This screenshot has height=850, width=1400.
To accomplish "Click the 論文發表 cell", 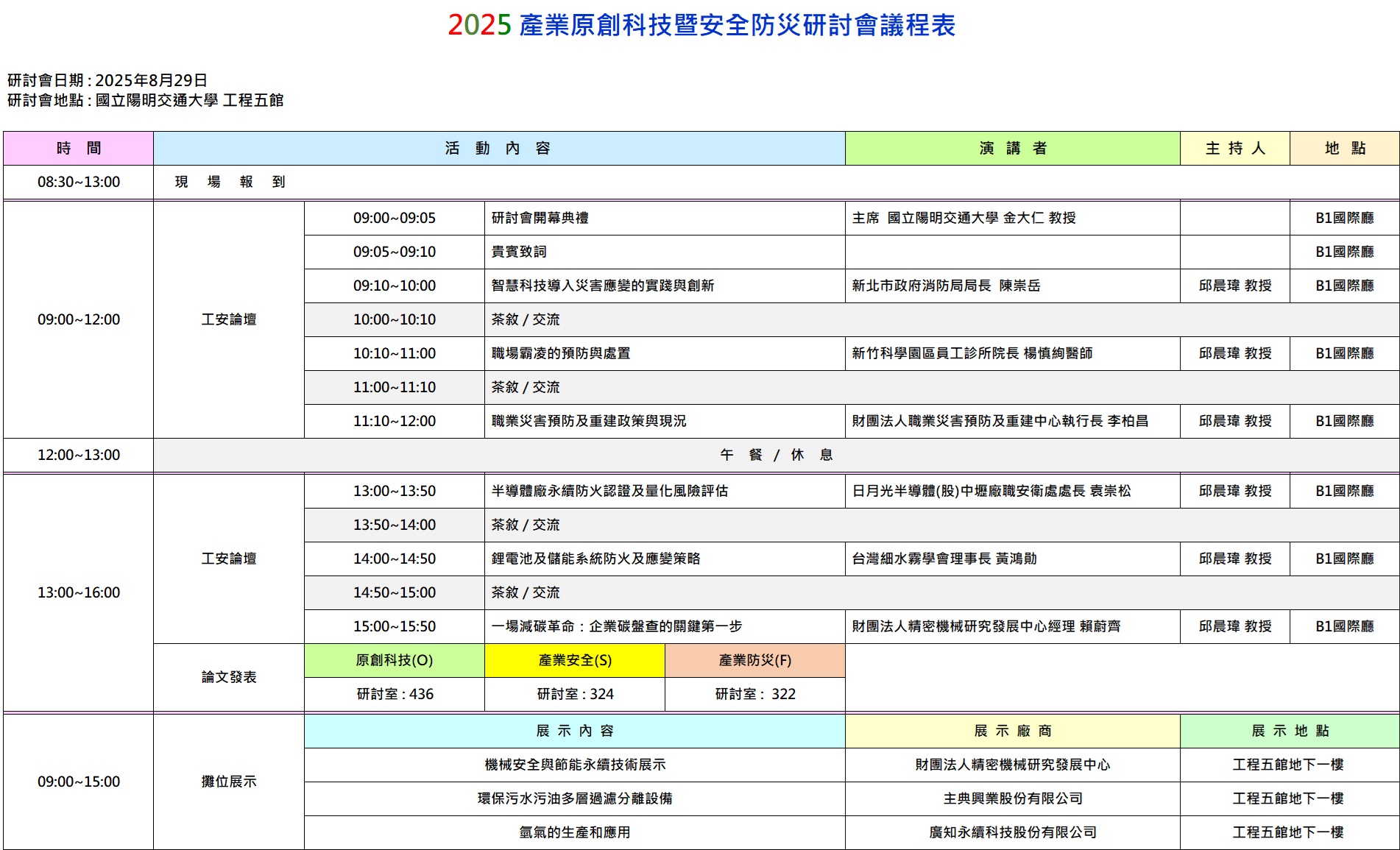I will point(229,677).
